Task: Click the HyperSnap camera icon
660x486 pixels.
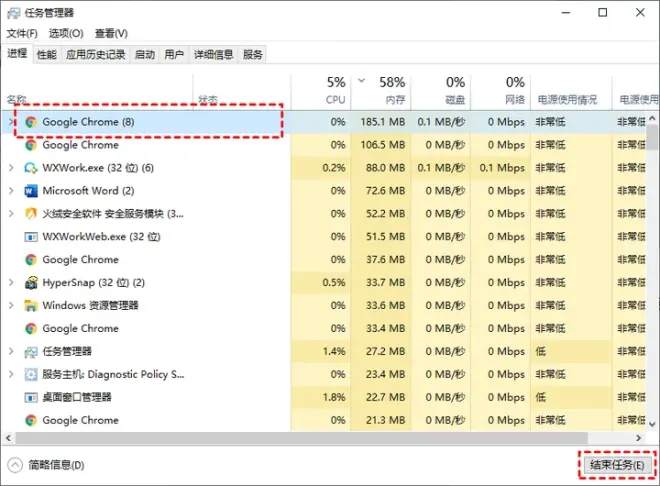Action: (x=31, y=283)
